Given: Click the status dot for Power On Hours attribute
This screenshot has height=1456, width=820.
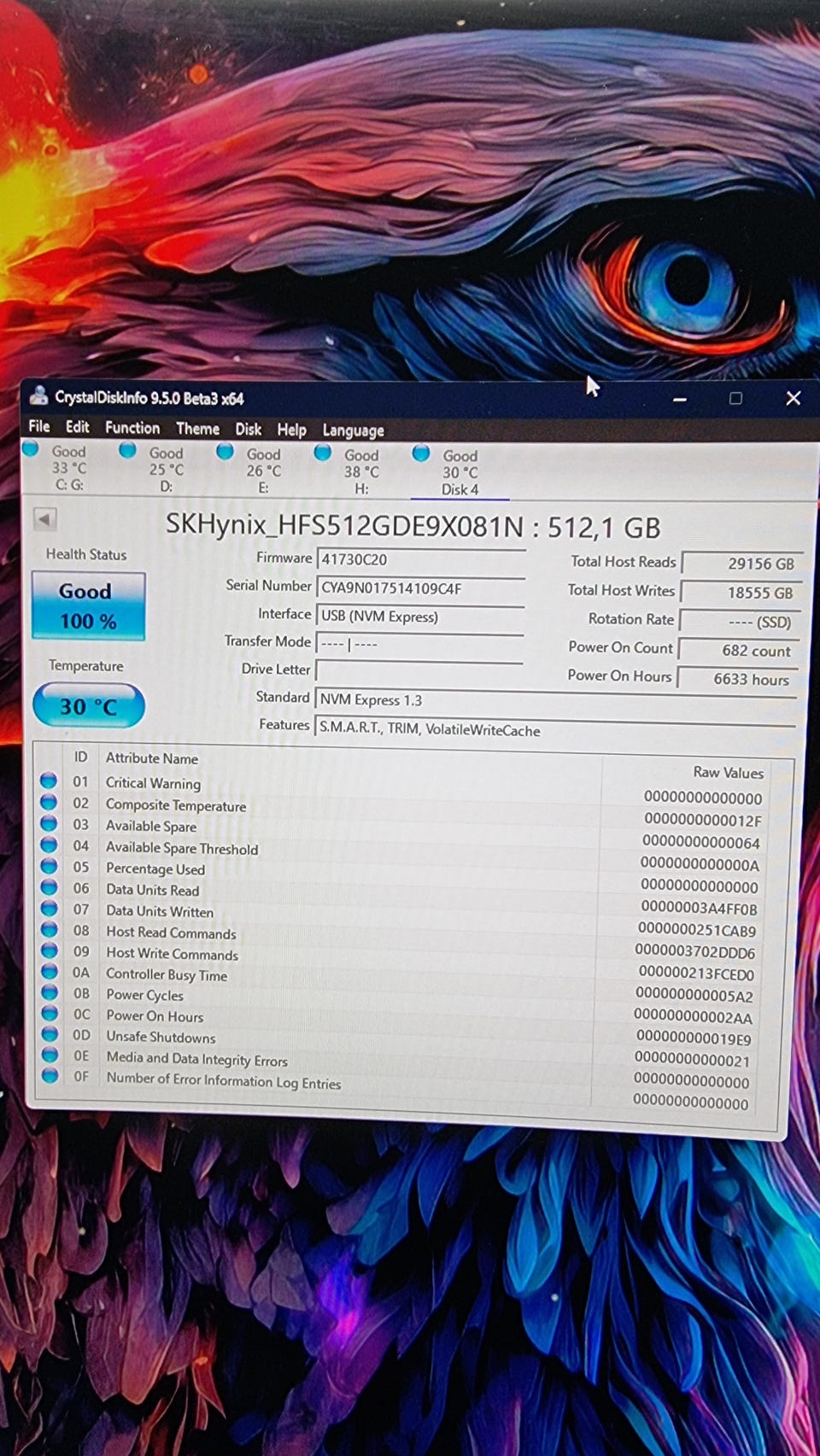Looking at the screenshot, I should pos(49,1014).
